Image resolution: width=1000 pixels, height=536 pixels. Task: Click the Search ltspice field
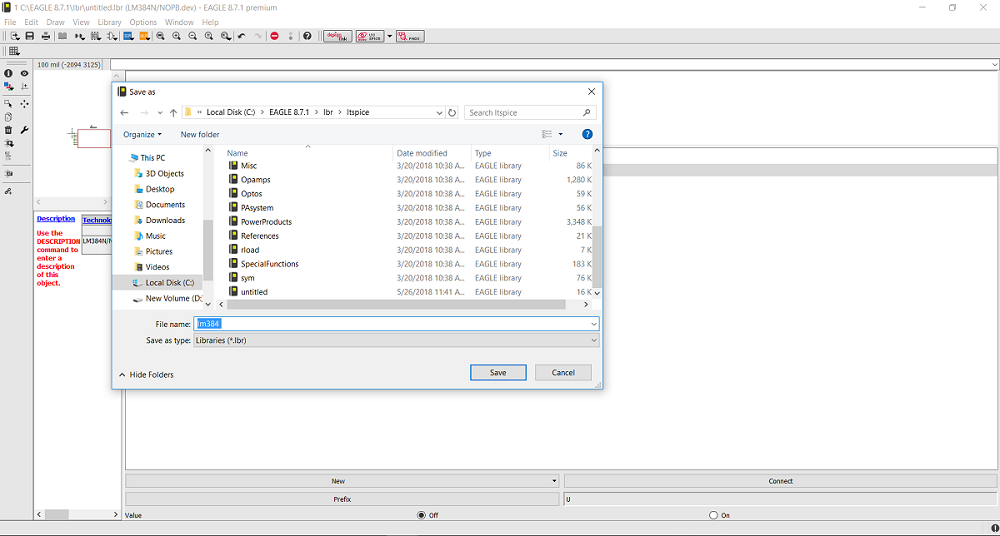[x=530, y=112]
